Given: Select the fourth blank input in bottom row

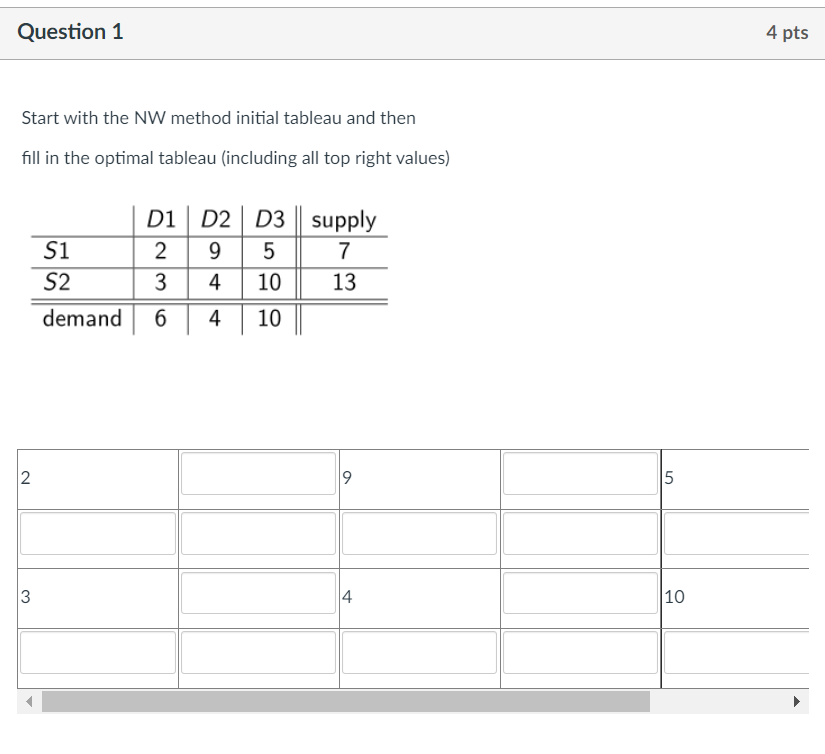Looking at the screenshot, I should (x=582, y=652).
